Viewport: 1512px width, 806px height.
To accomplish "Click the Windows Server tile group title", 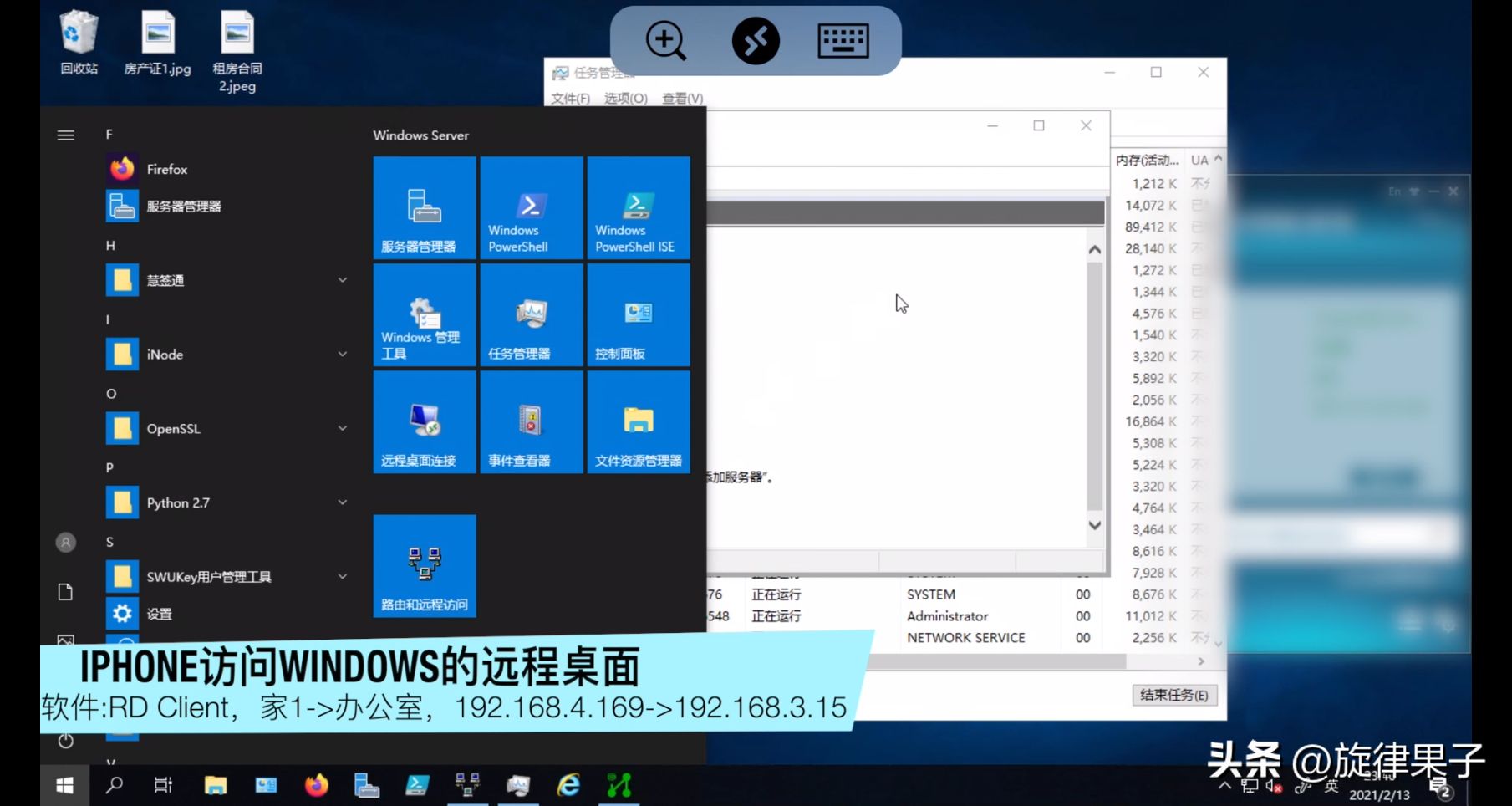I will 420,135.
